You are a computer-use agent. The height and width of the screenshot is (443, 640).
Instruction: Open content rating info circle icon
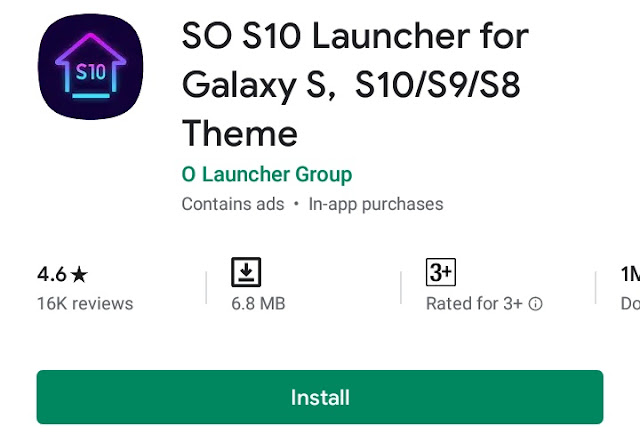click(536, 304)
